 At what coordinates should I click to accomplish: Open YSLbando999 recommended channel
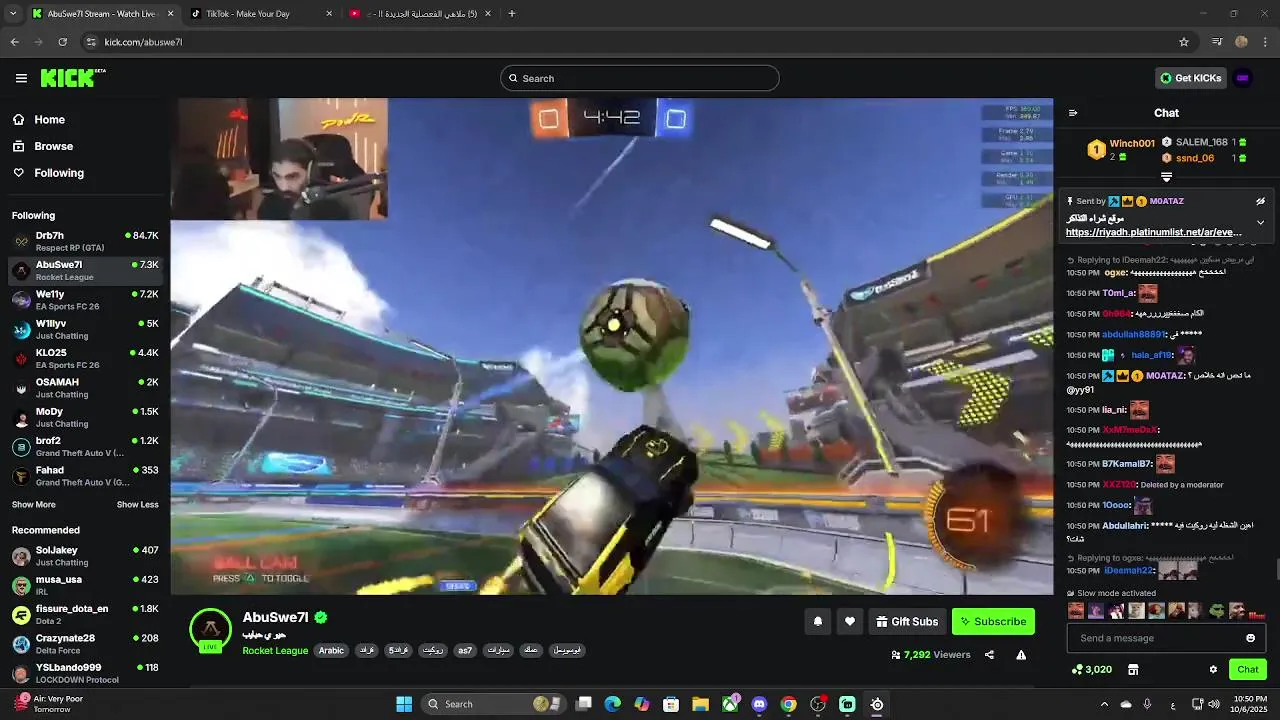(85, 673)
